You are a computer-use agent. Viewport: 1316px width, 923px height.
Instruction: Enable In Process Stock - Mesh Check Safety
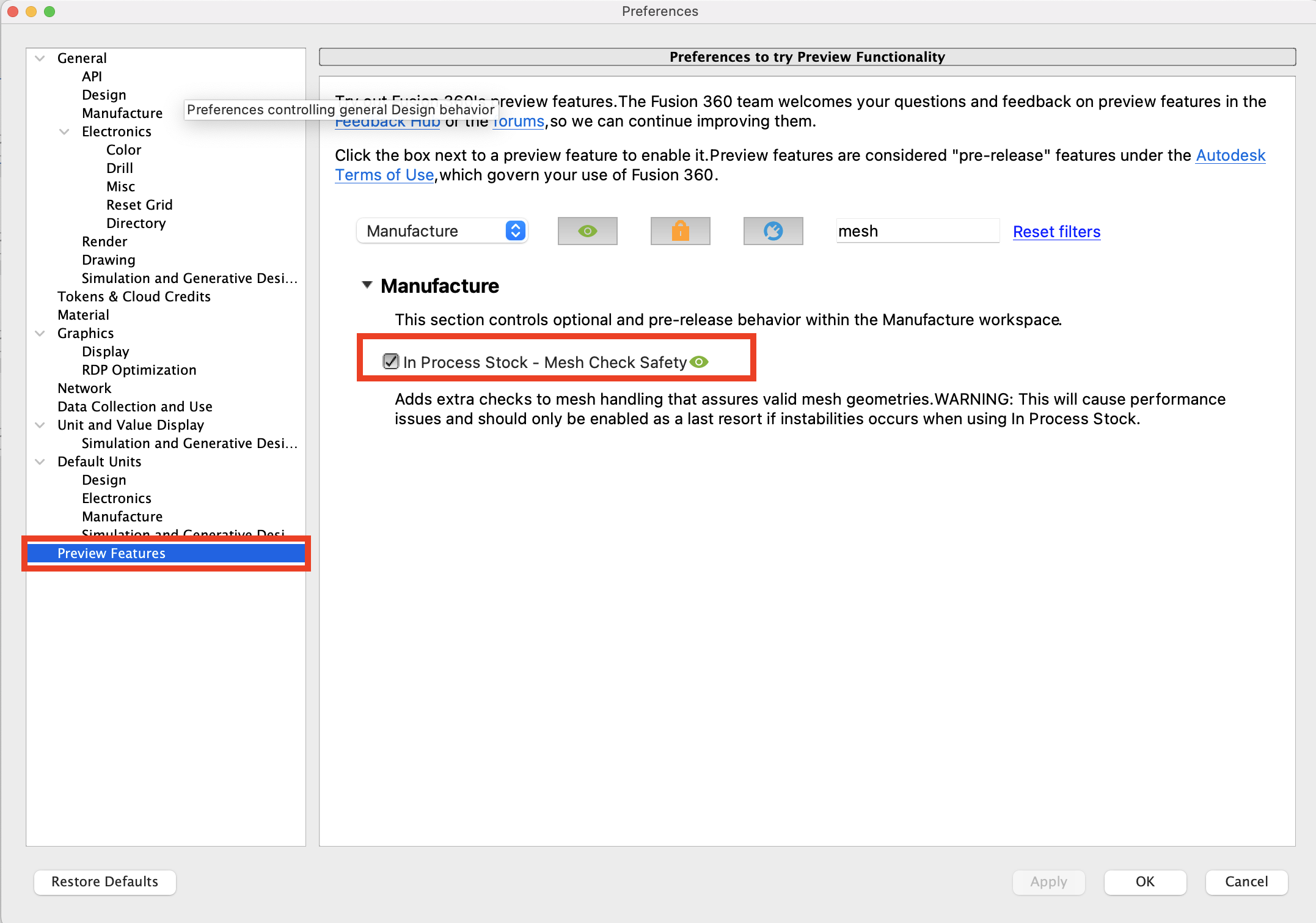(x=390, y=362)
